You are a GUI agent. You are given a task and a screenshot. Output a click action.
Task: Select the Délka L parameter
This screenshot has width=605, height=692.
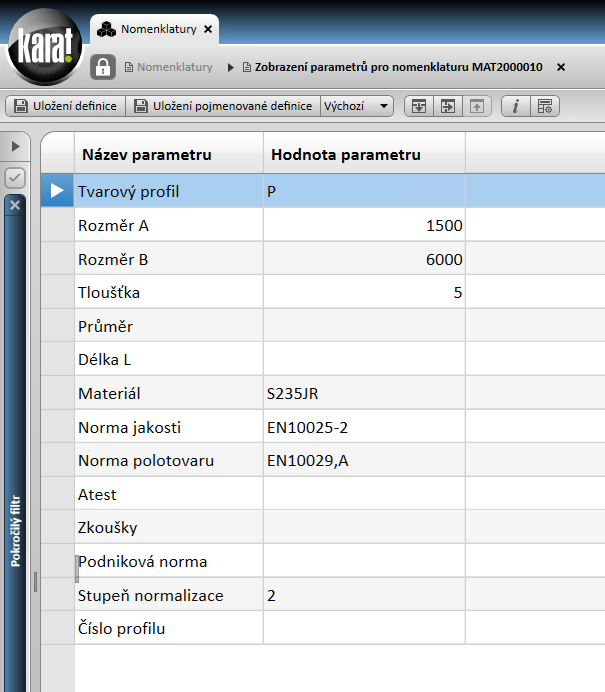[x=105, y=360]
